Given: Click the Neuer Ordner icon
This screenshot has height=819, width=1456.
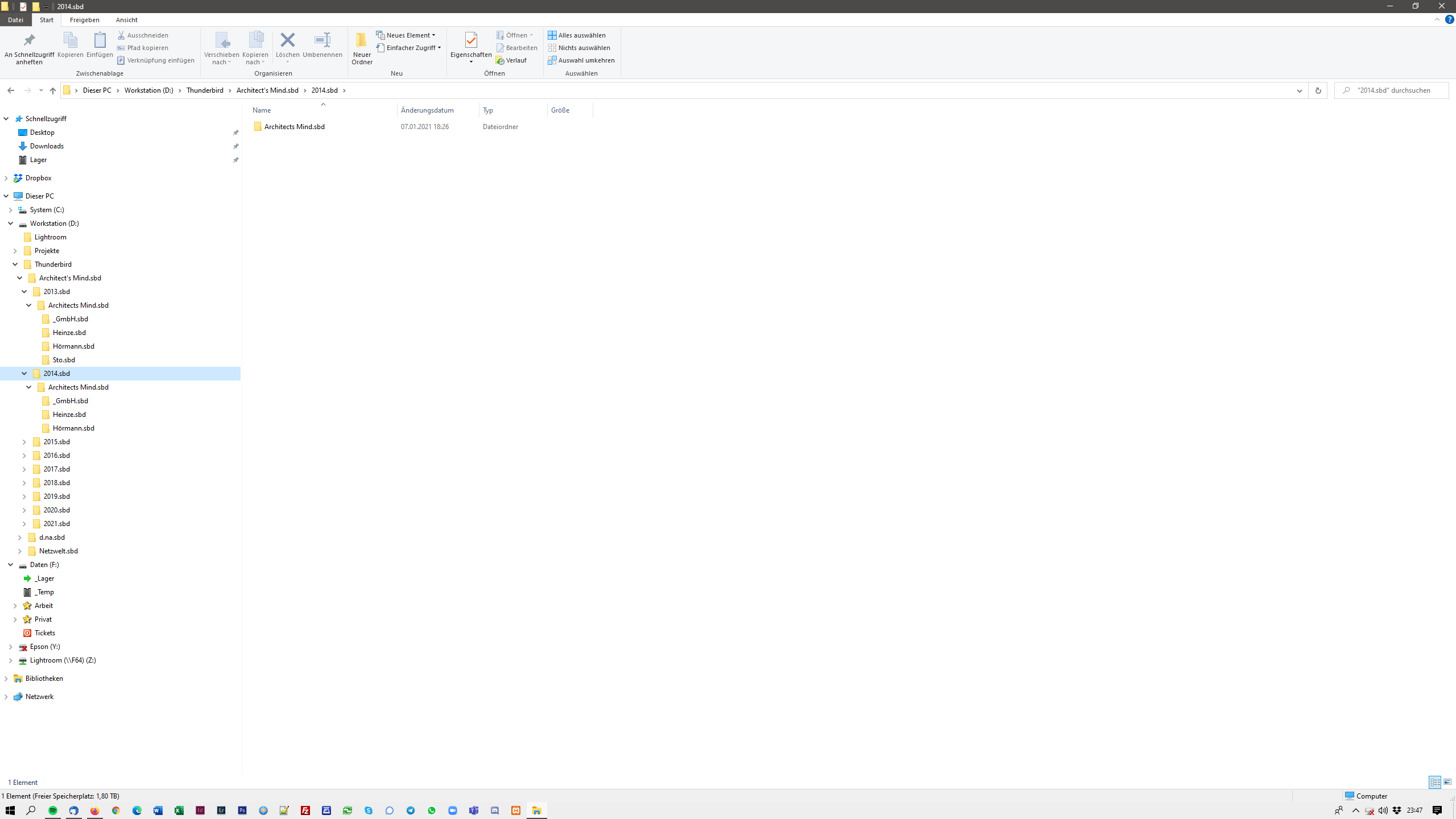Looking at the screenshot, I should tap(362, 40).
